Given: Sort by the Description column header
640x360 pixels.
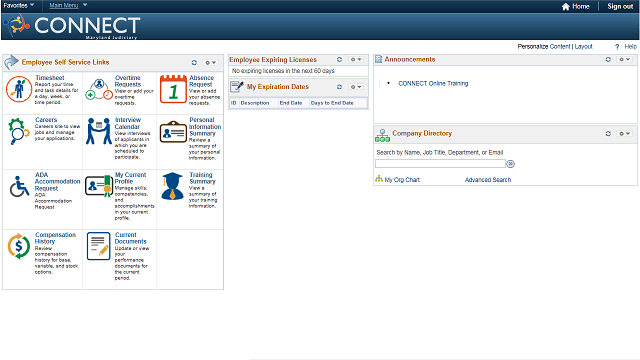Looking at the screenshot, I should (255, 103).
